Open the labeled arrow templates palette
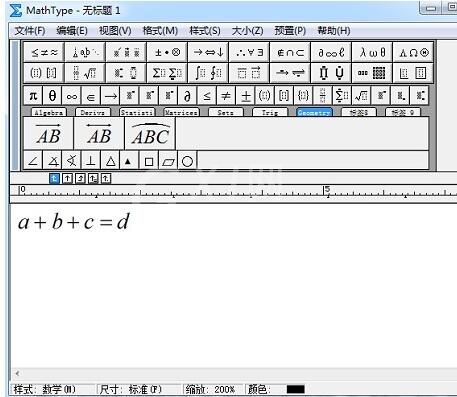Screen dimensions: 457x397 click(x=290, y=73)
